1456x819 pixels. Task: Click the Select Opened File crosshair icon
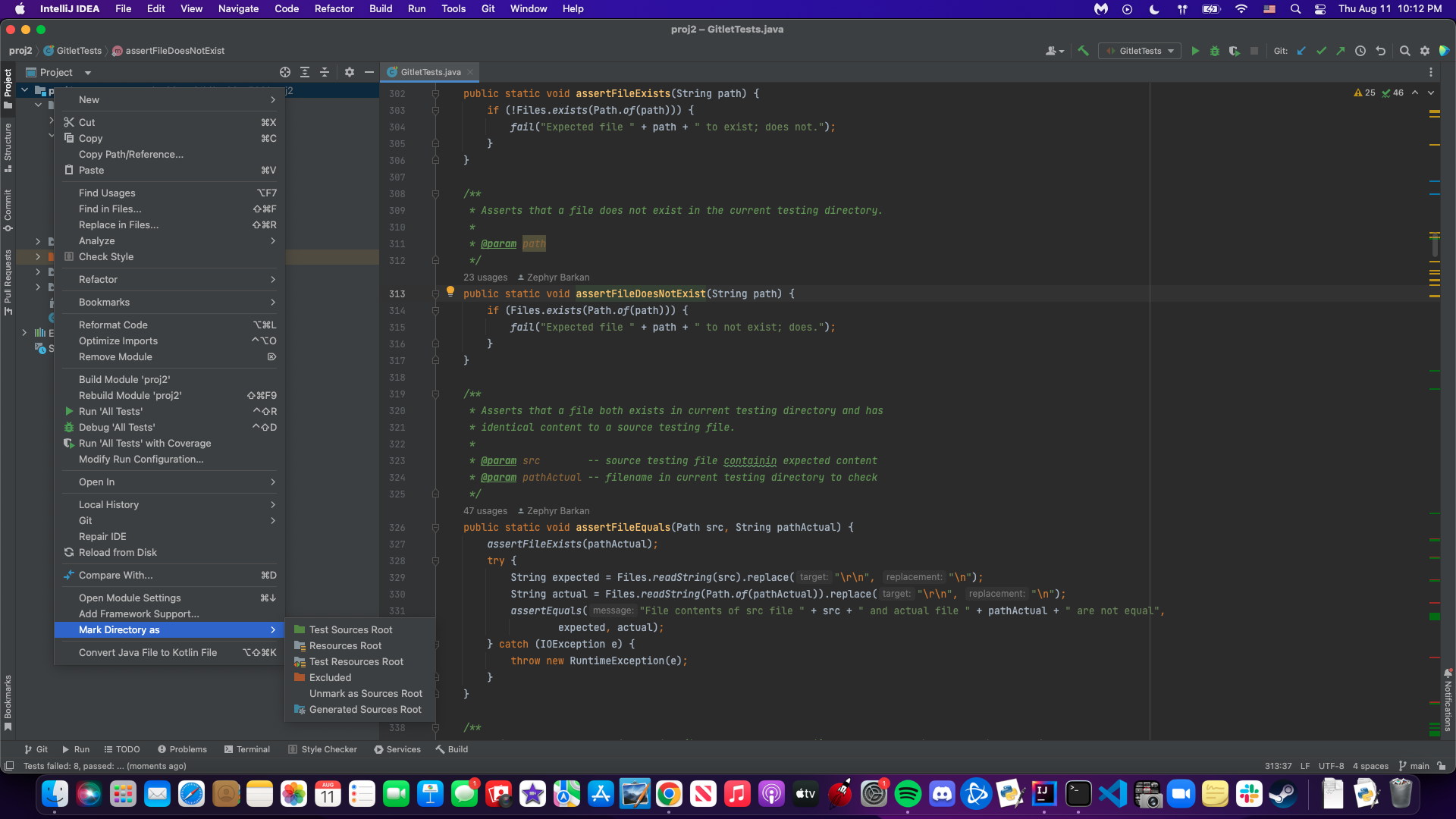[285, 72]
